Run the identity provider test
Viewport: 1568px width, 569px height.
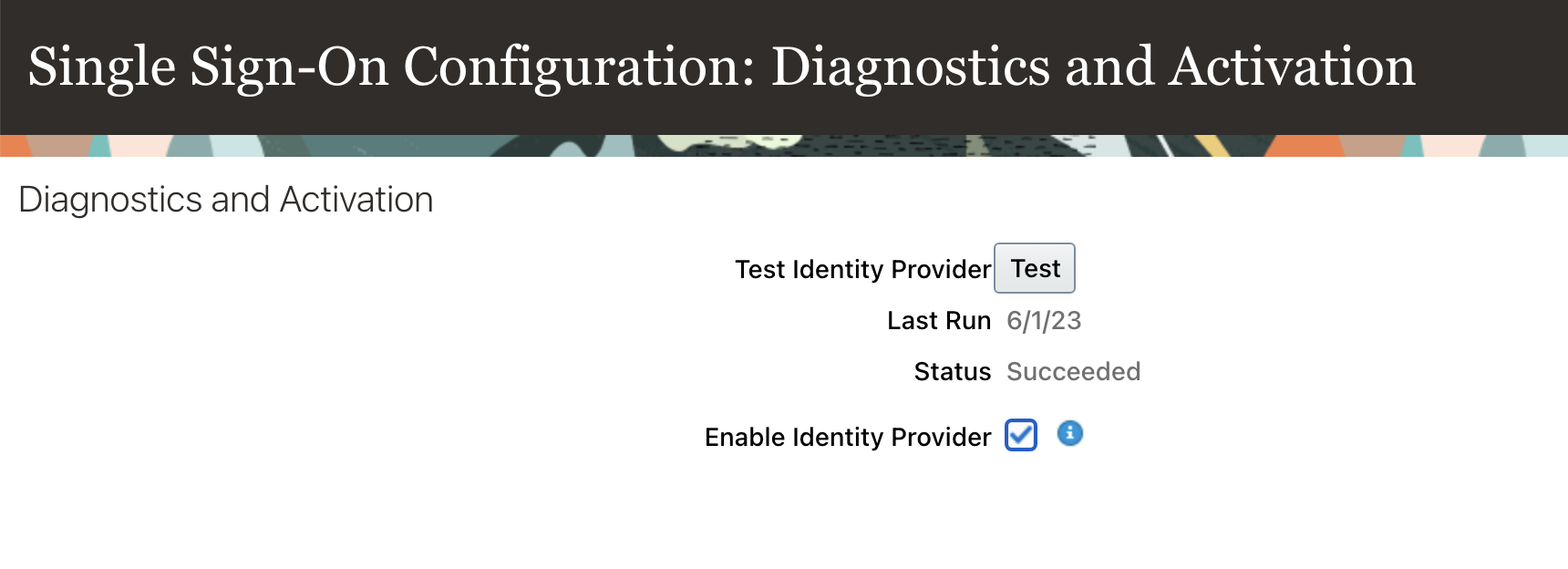tap(1035, 268)
